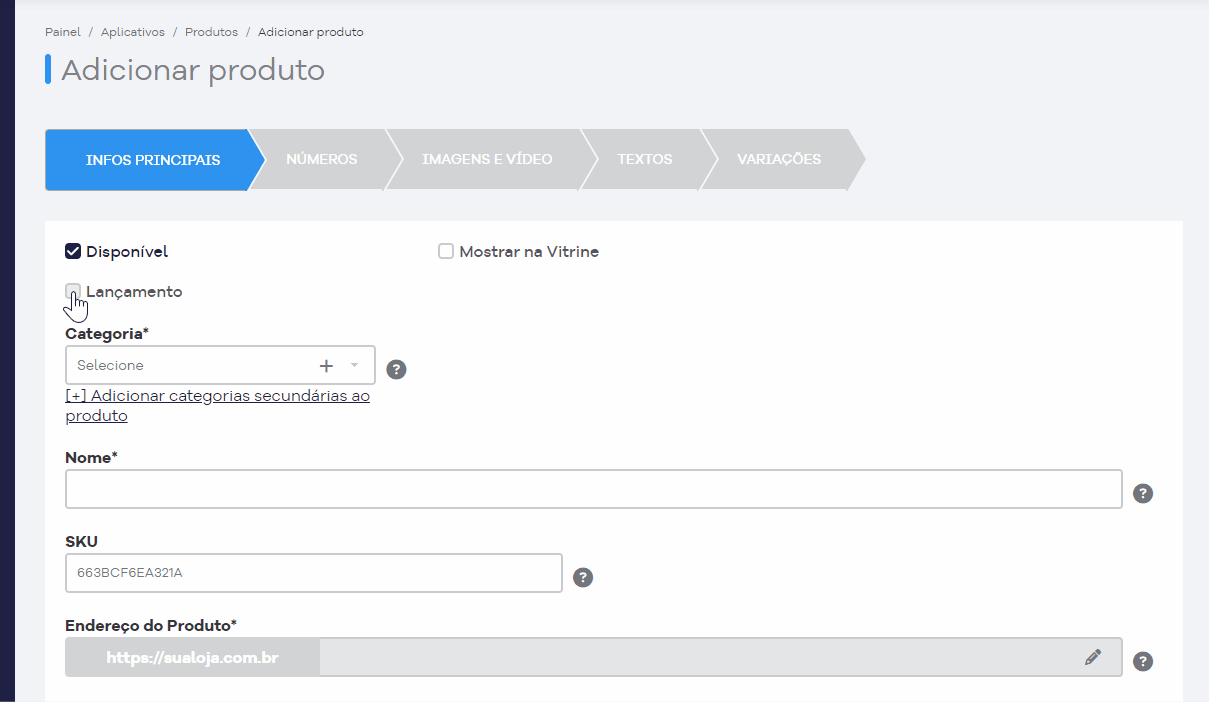Expand the Categoria Selecione dropdown arrow
Image resolution: width=1209 pixels, height=702 pixels.
point(354,365)
